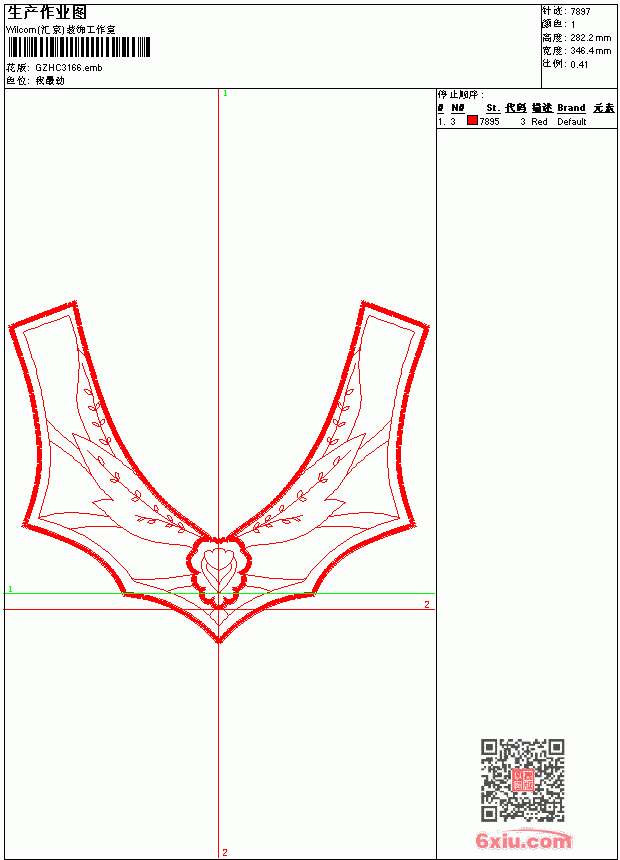The image size is (620, 860).
Task: Click the width value 346.4 mm
Action: (x=590, y=51)
